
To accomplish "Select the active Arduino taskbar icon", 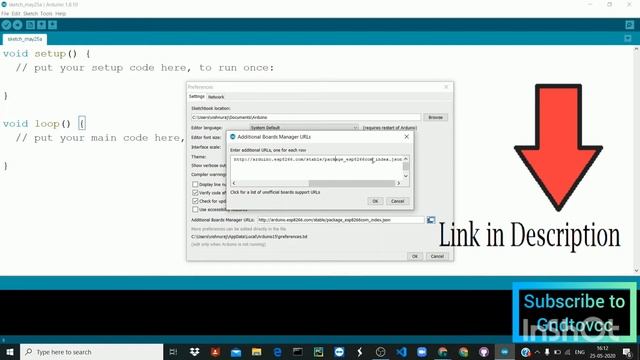I will 504,352.
